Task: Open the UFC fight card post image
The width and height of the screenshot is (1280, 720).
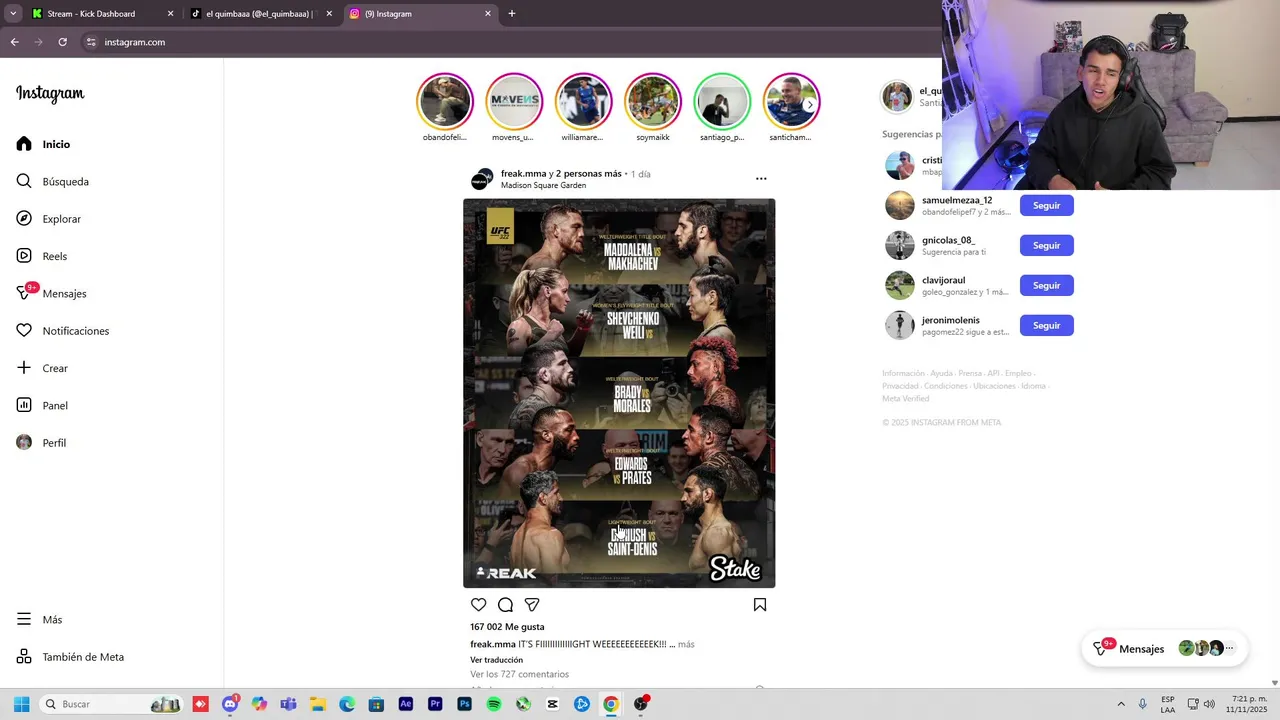Action: pos(619,393)
